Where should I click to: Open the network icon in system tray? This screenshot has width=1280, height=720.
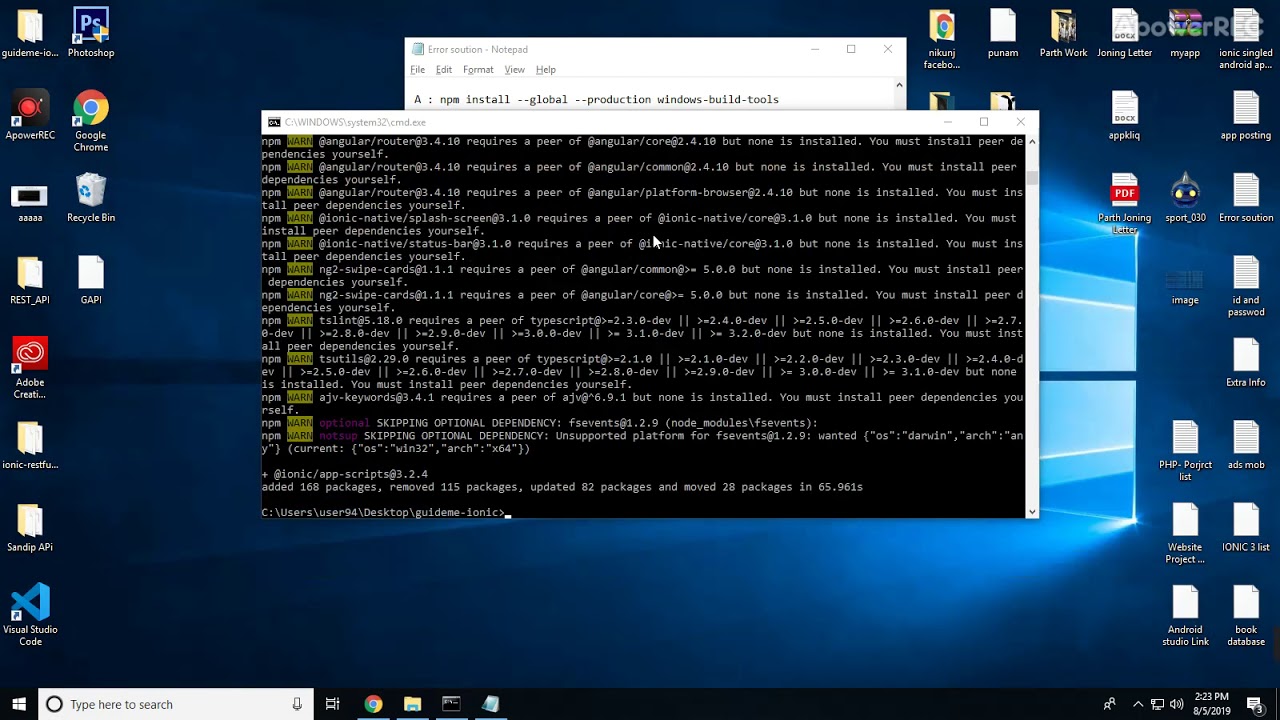coord(1157,704)
